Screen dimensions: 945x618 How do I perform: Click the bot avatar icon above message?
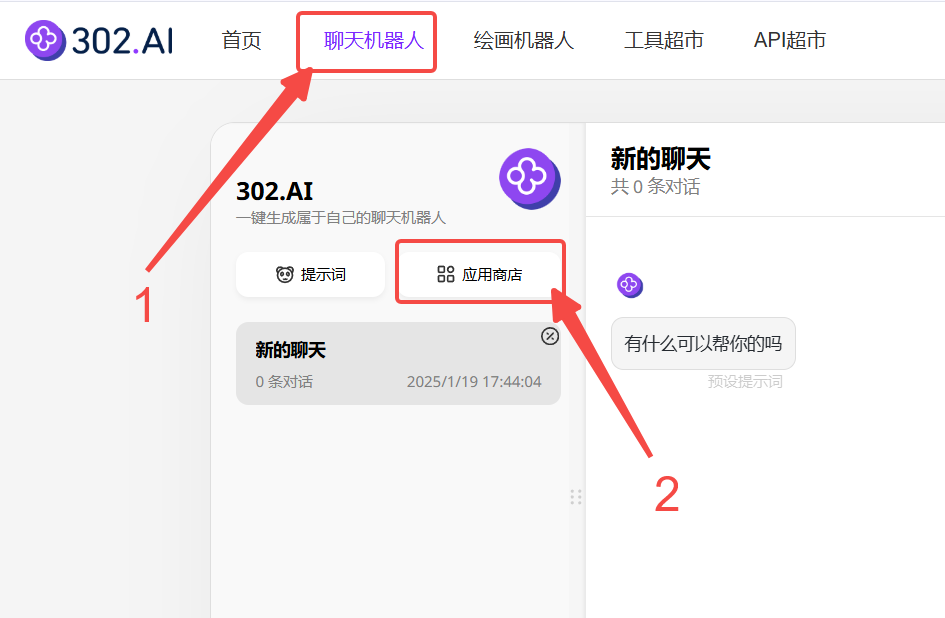(630, 285)
